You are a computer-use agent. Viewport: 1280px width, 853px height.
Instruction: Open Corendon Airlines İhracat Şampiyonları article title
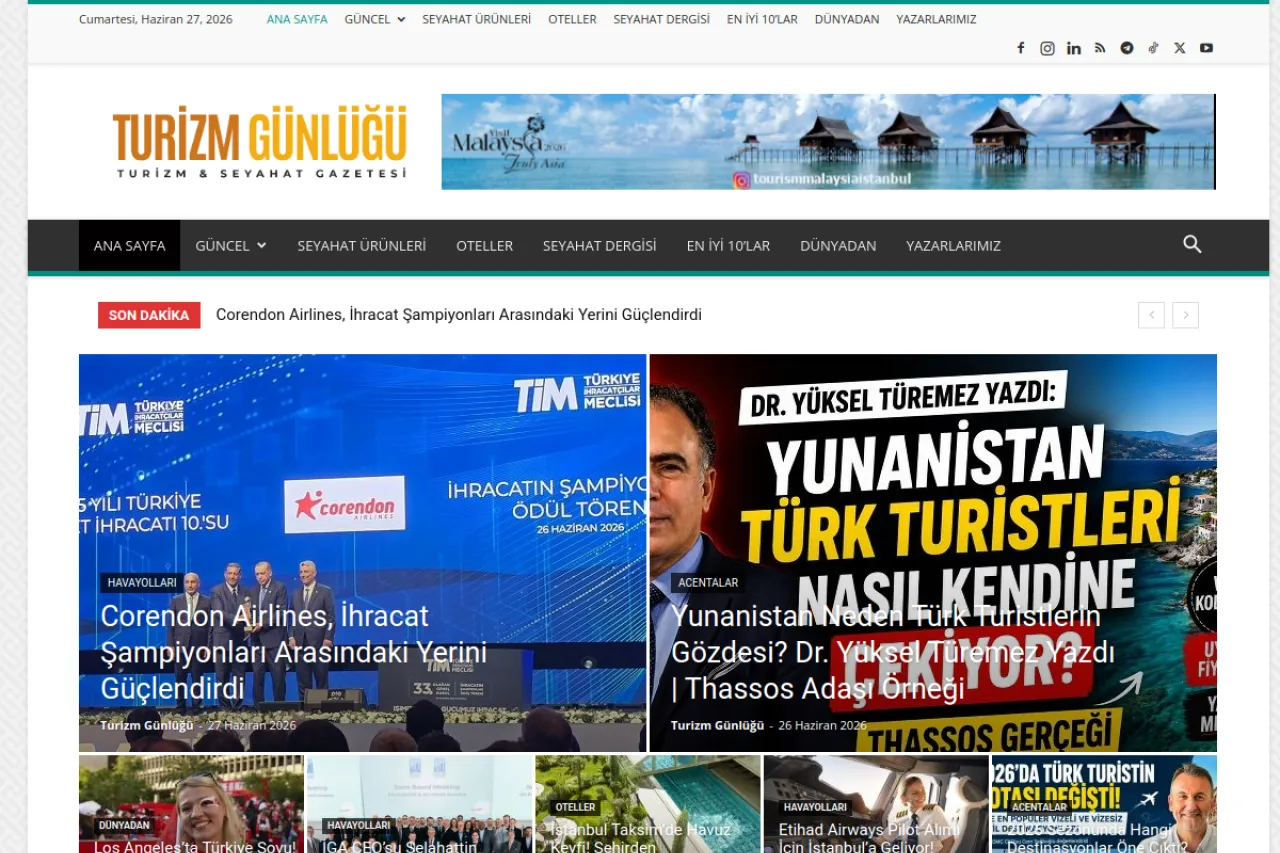294,652
